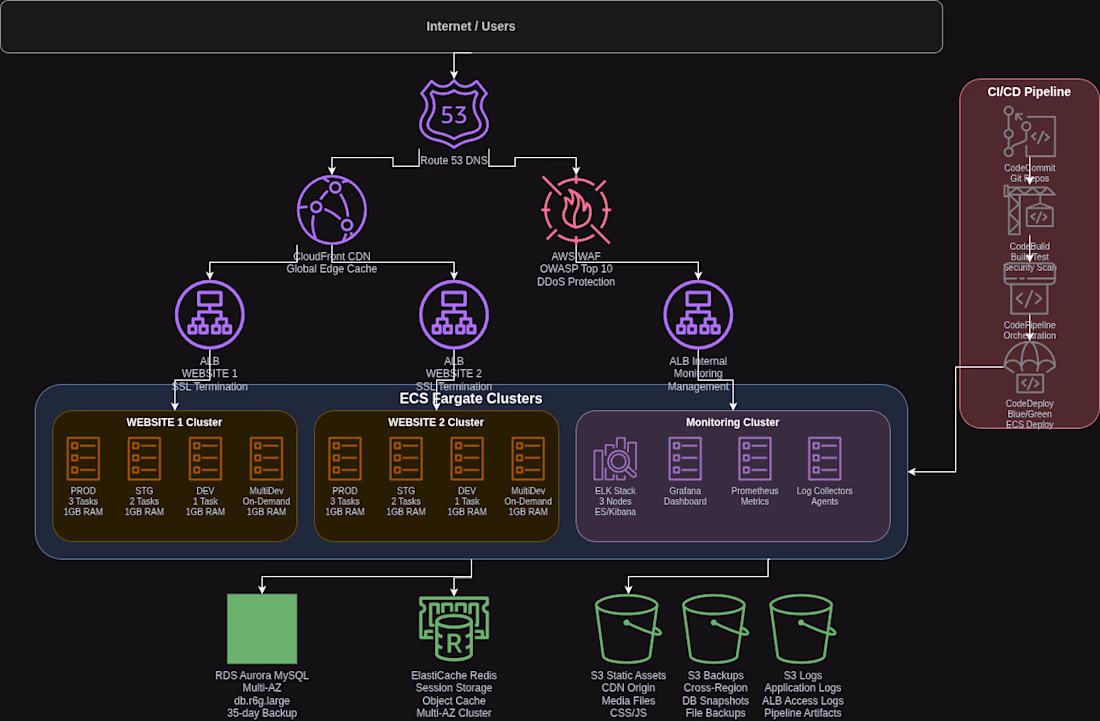Viewport: 1100px width, 721px height.
Task: Select the CodeCommit Git Repos icon
Action: tap(1029, 131)
